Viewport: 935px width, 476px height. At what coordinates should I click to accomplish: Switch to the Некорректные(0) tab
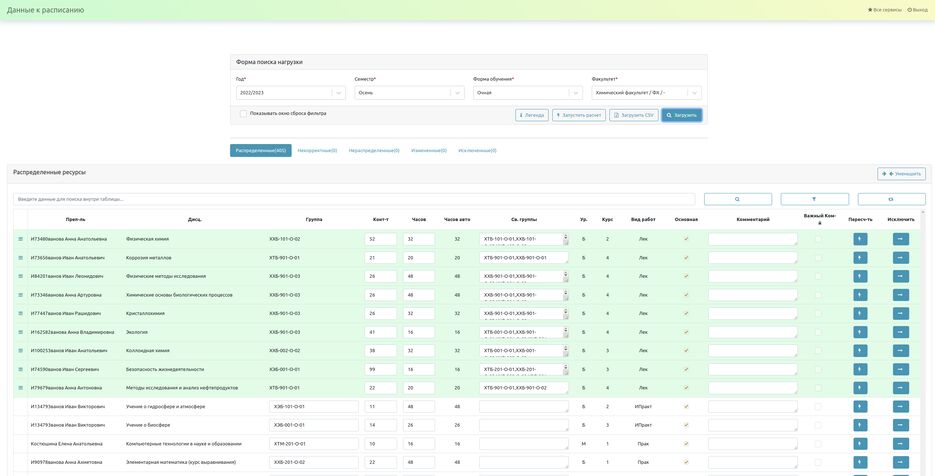pyautogui.click(x=317, y=150)
